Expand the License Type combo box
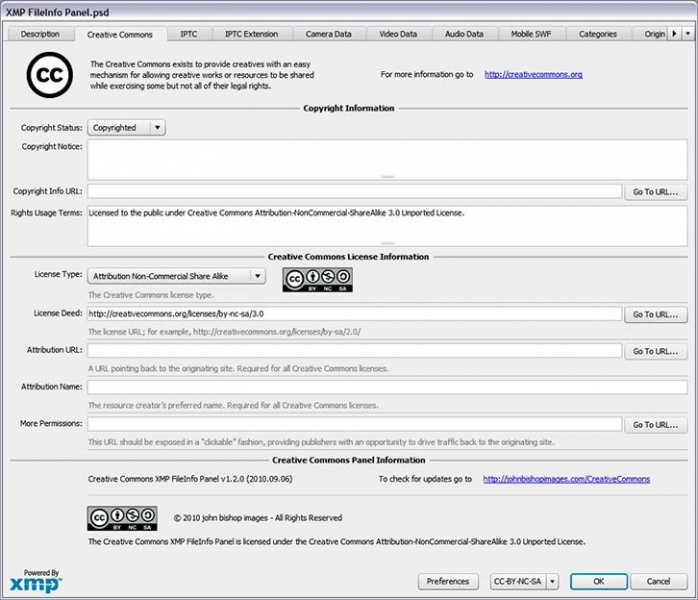Screen dimensions: 698x600 coord(177,276)
